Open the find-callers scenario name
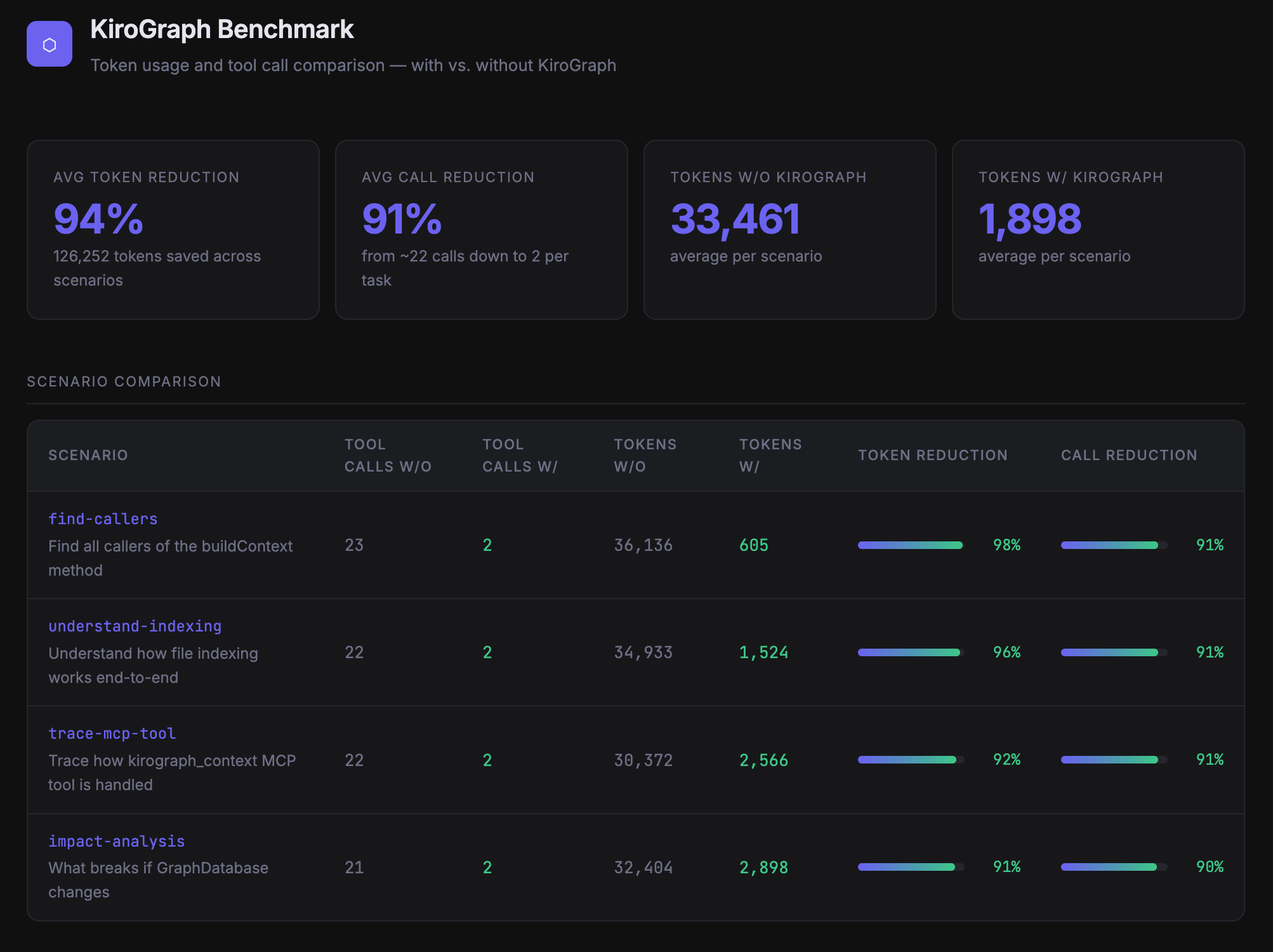 coord(103,519)
